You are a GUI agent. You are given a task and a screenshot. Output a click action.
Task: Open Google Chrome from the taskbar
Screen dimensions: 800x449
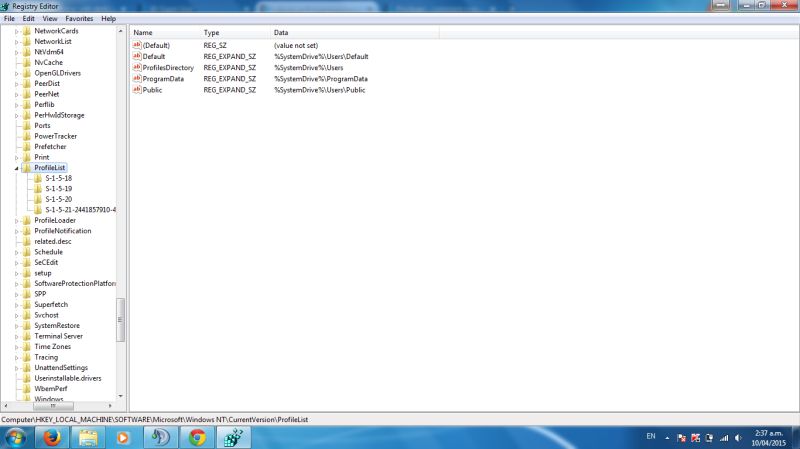[197, 438]
